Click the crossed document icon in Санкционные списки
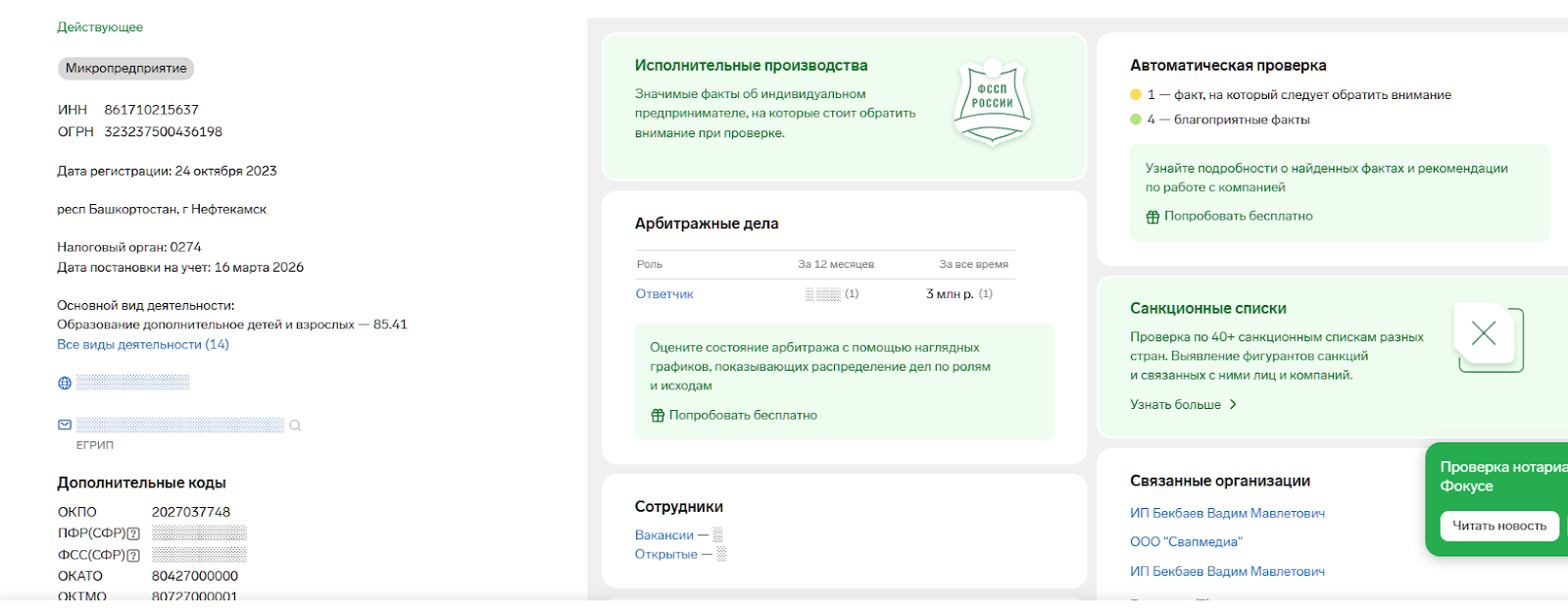 pos(1487,336)
